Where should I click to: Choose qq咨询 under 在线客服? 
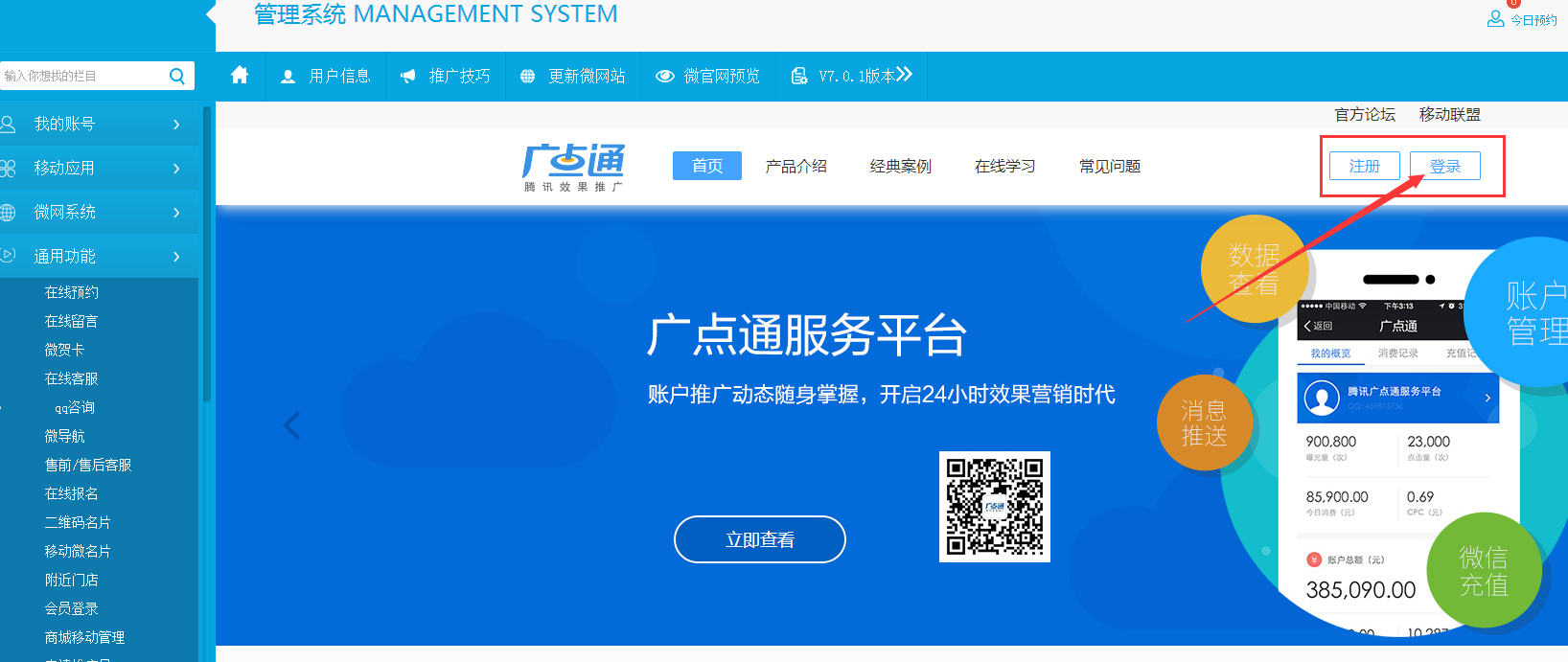[x=75, y=407]
